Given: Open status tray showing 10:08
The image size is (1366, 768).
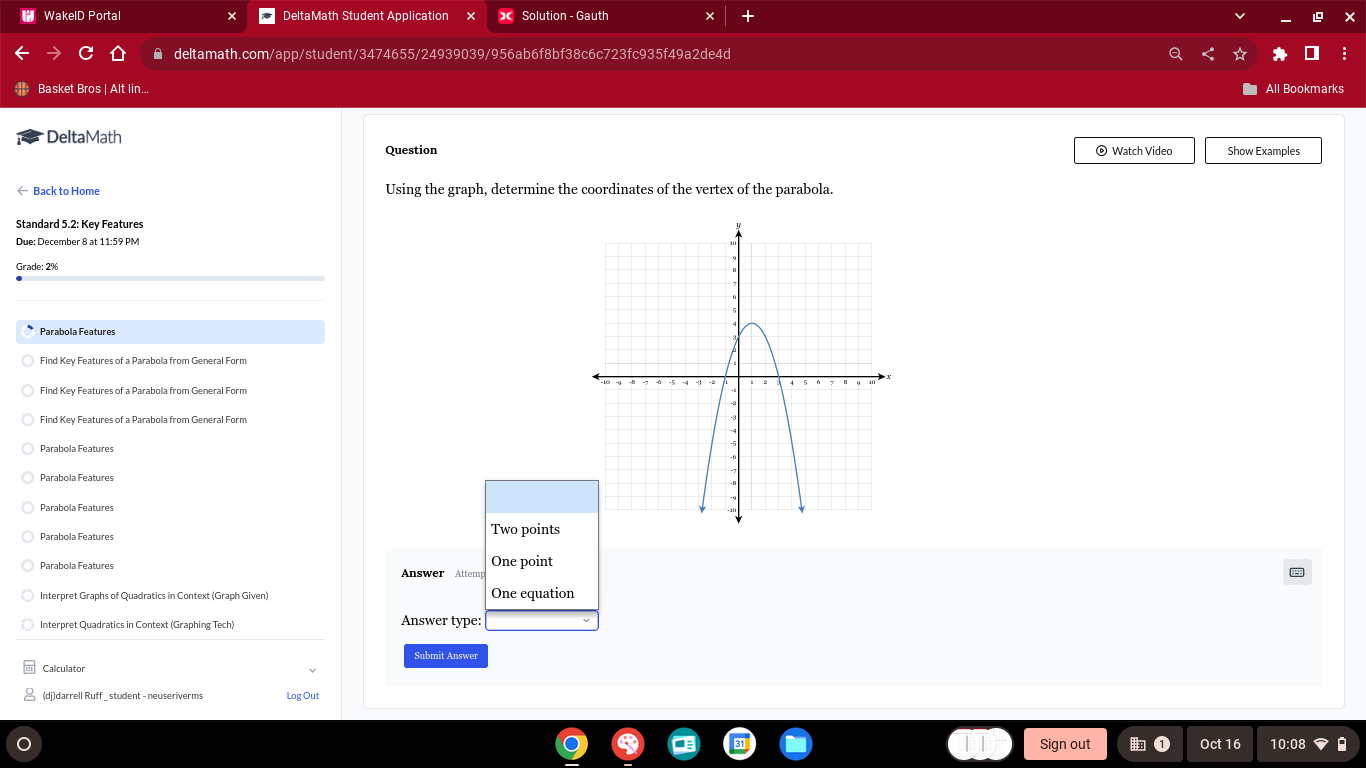Looking at the screenshot, I should 1308,744.
